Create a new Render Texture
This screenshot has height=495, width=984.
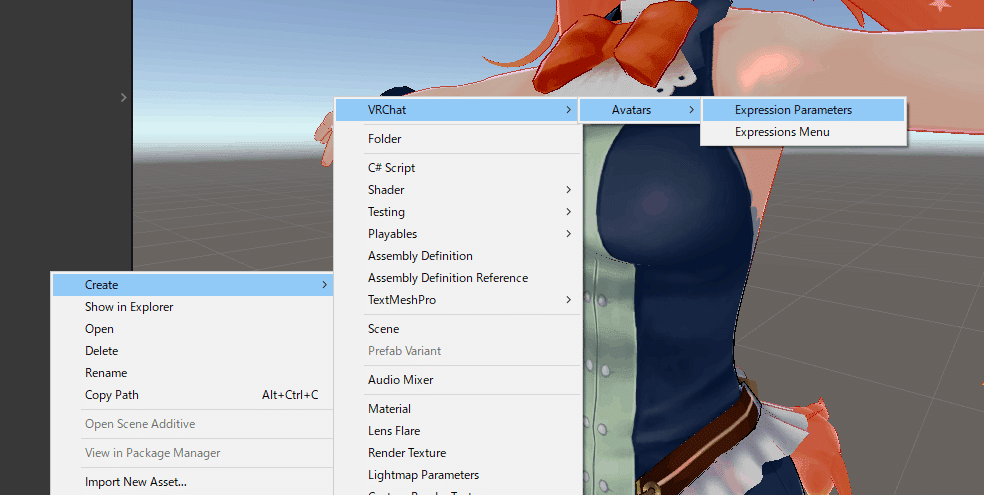point(456,453)
